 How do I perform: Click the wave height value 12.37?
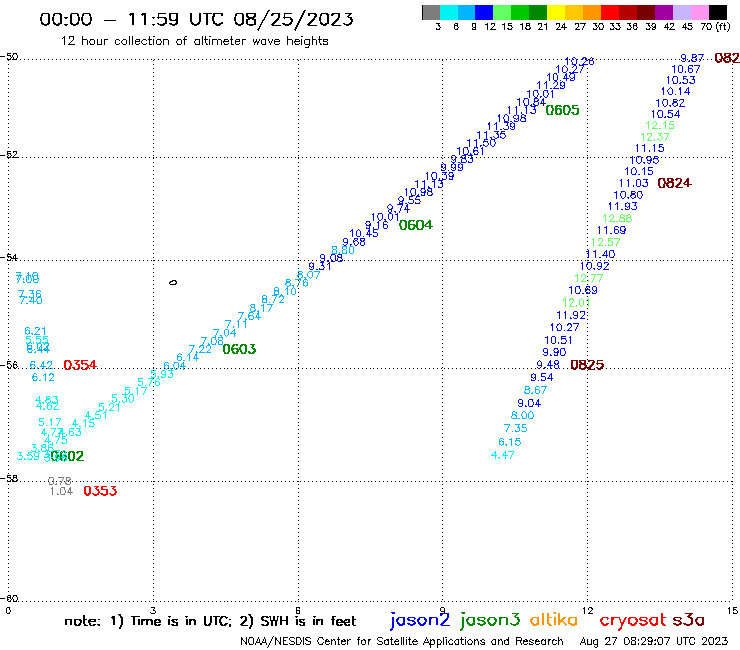(655, 137)
